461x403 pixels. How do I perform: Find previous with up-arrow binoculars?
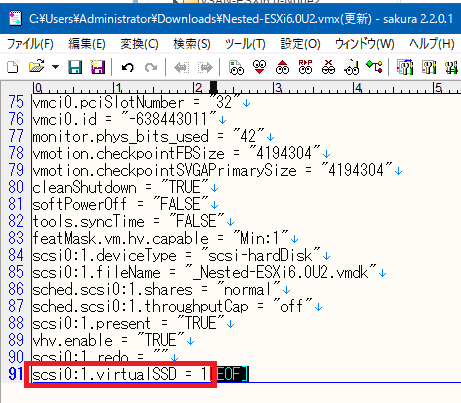[282, 67]
